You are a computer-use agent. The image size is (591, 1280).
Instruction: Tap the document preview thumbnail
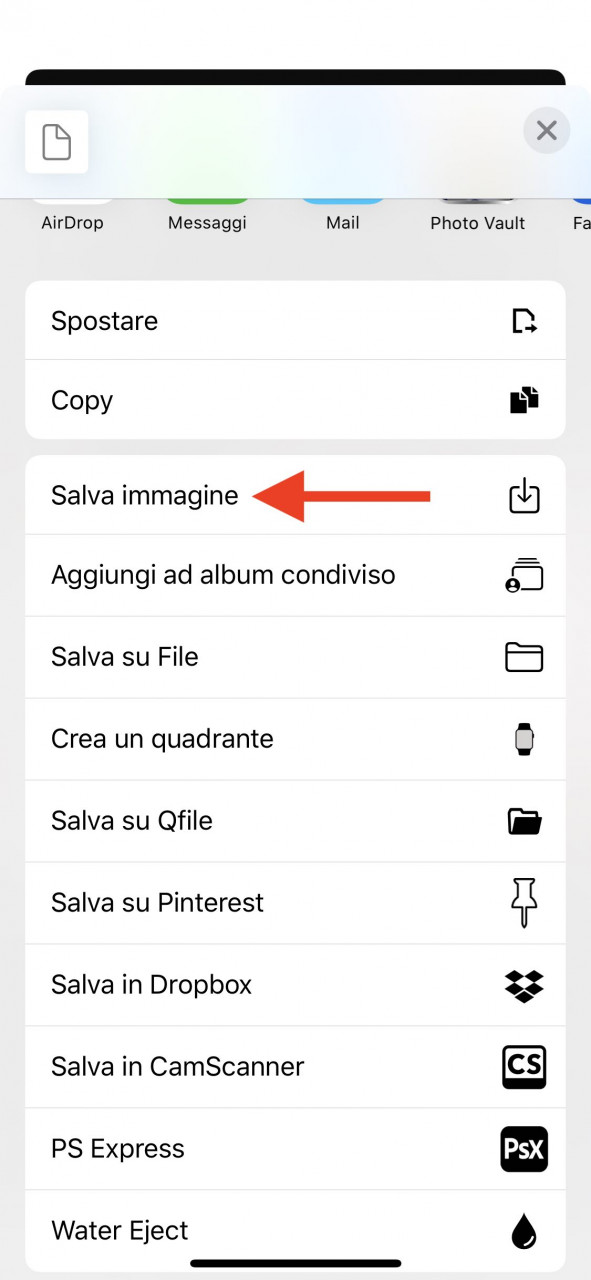57,142
